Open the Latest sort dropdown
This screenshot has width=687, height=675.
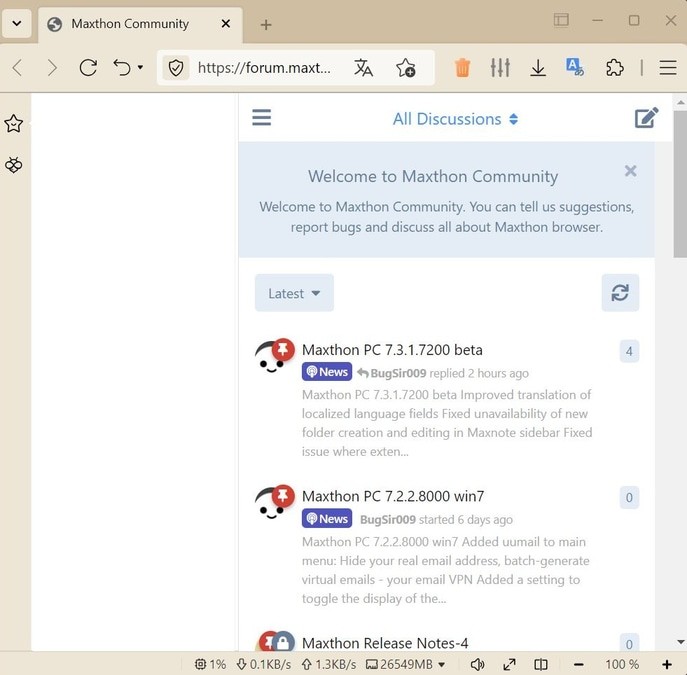tap(294, 293)
